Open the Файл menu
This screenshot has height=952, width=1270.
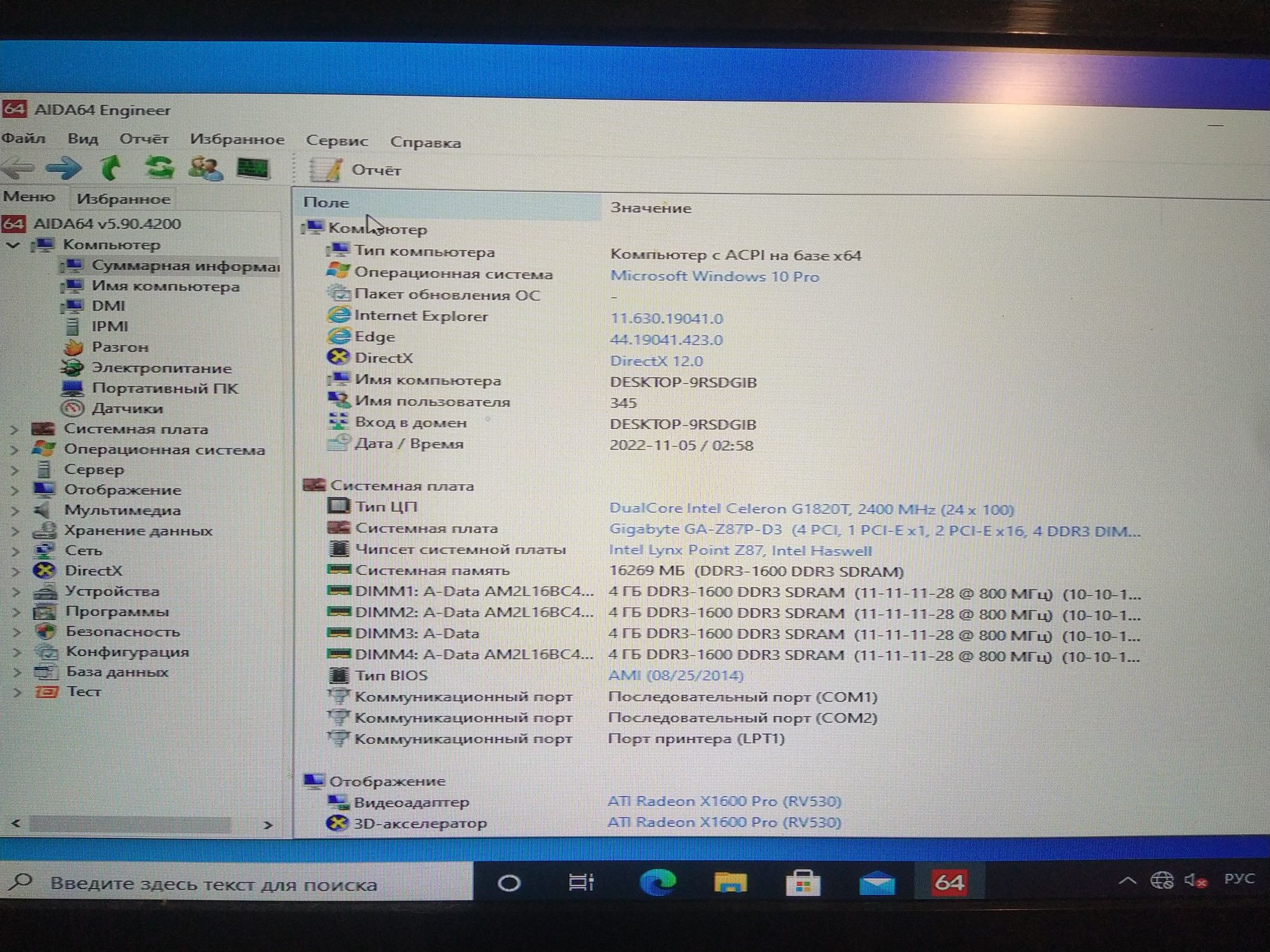click(23, 138)
